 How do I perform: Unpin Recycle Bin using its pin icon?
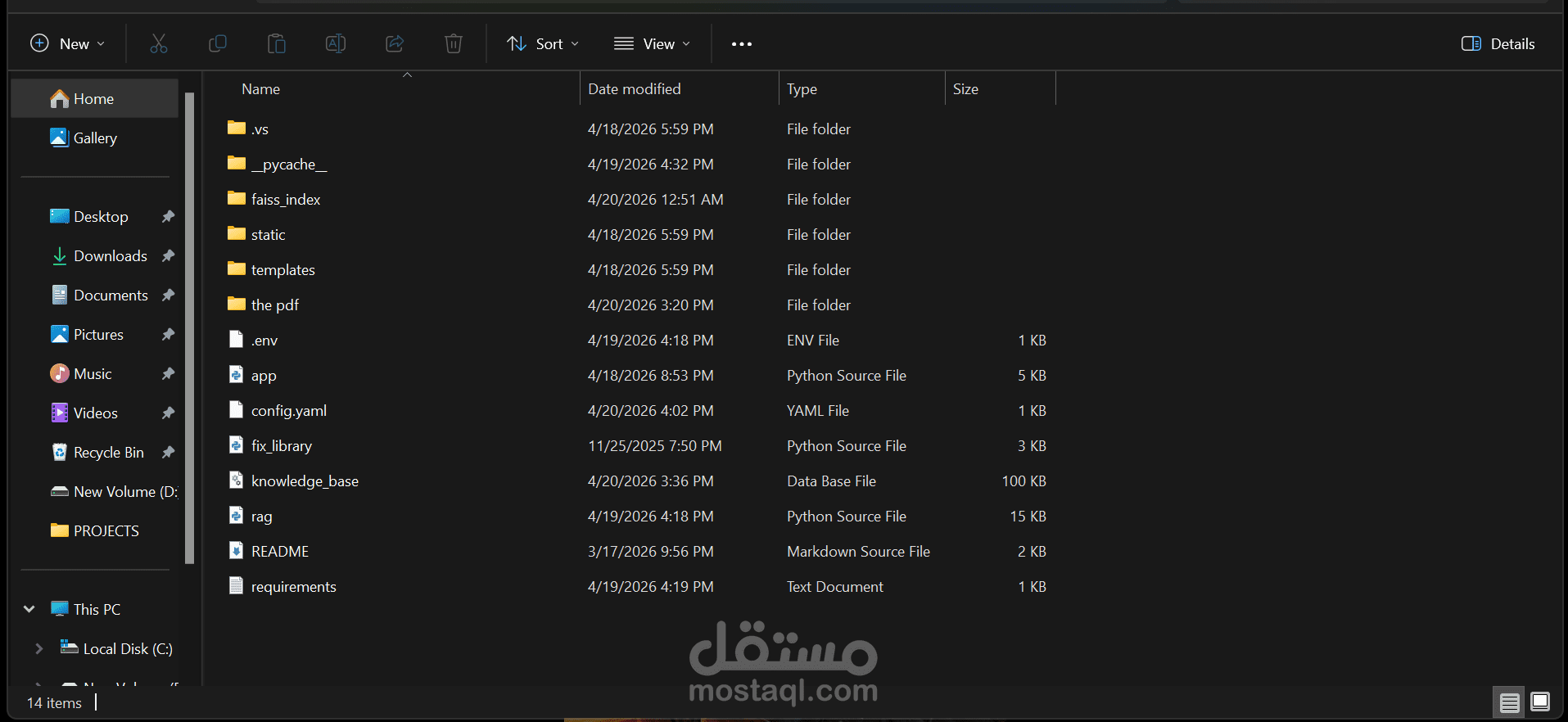pos(168,453)
